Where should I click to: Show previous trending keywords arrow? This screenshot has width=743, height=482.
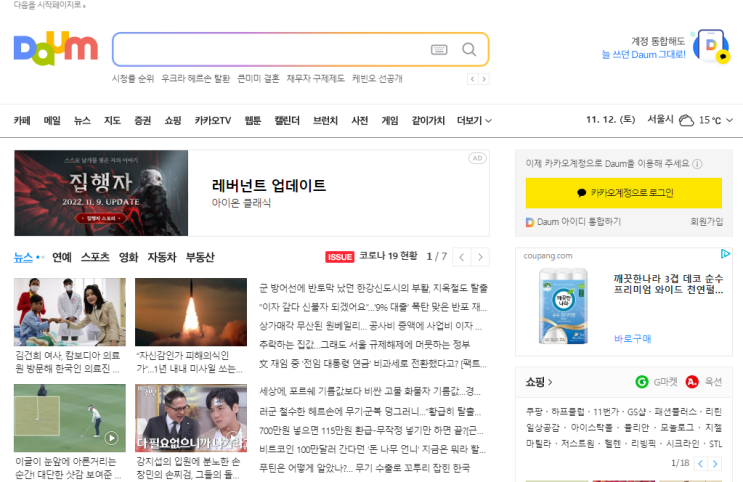(472, 79)
